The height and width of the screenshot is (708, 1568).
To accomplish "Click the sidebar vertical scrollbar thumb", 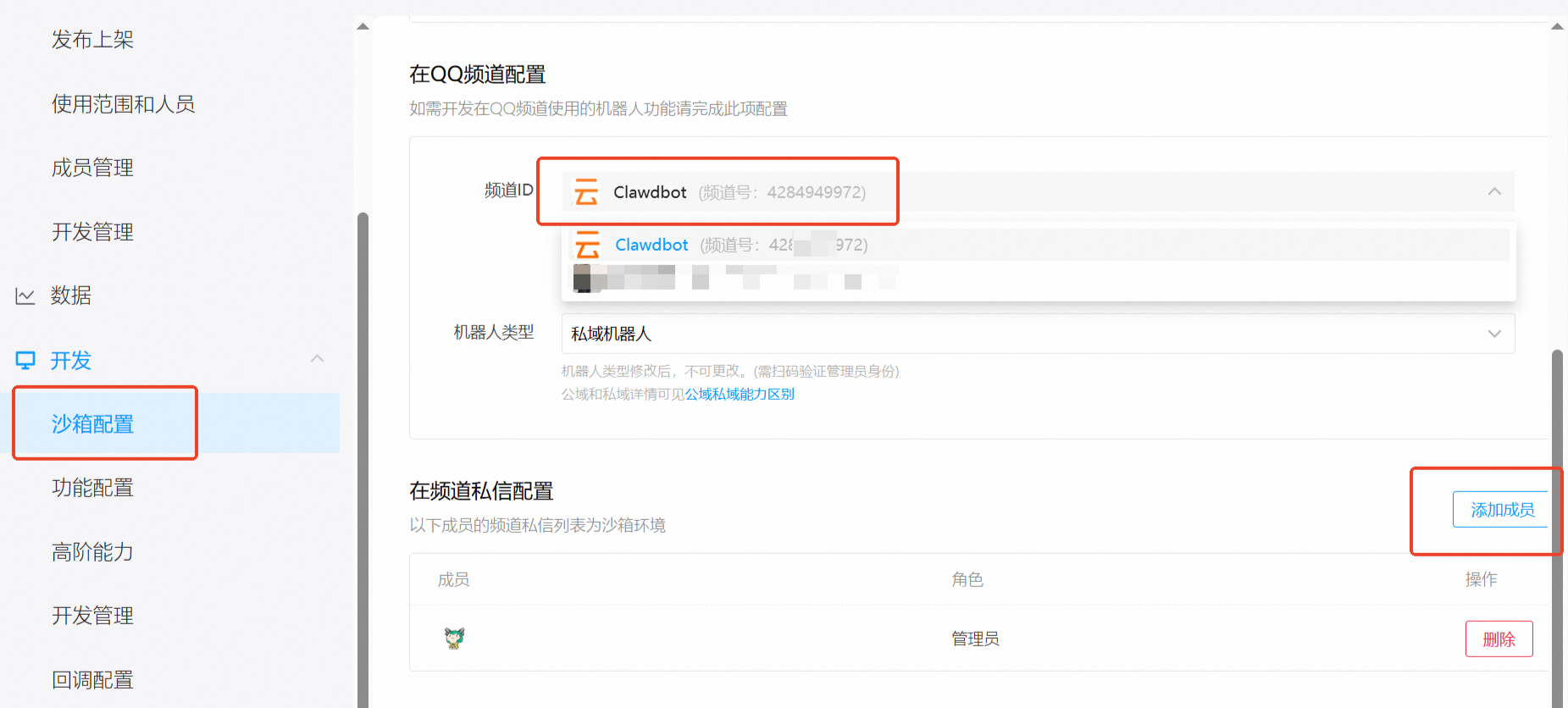I will (363, 460).
